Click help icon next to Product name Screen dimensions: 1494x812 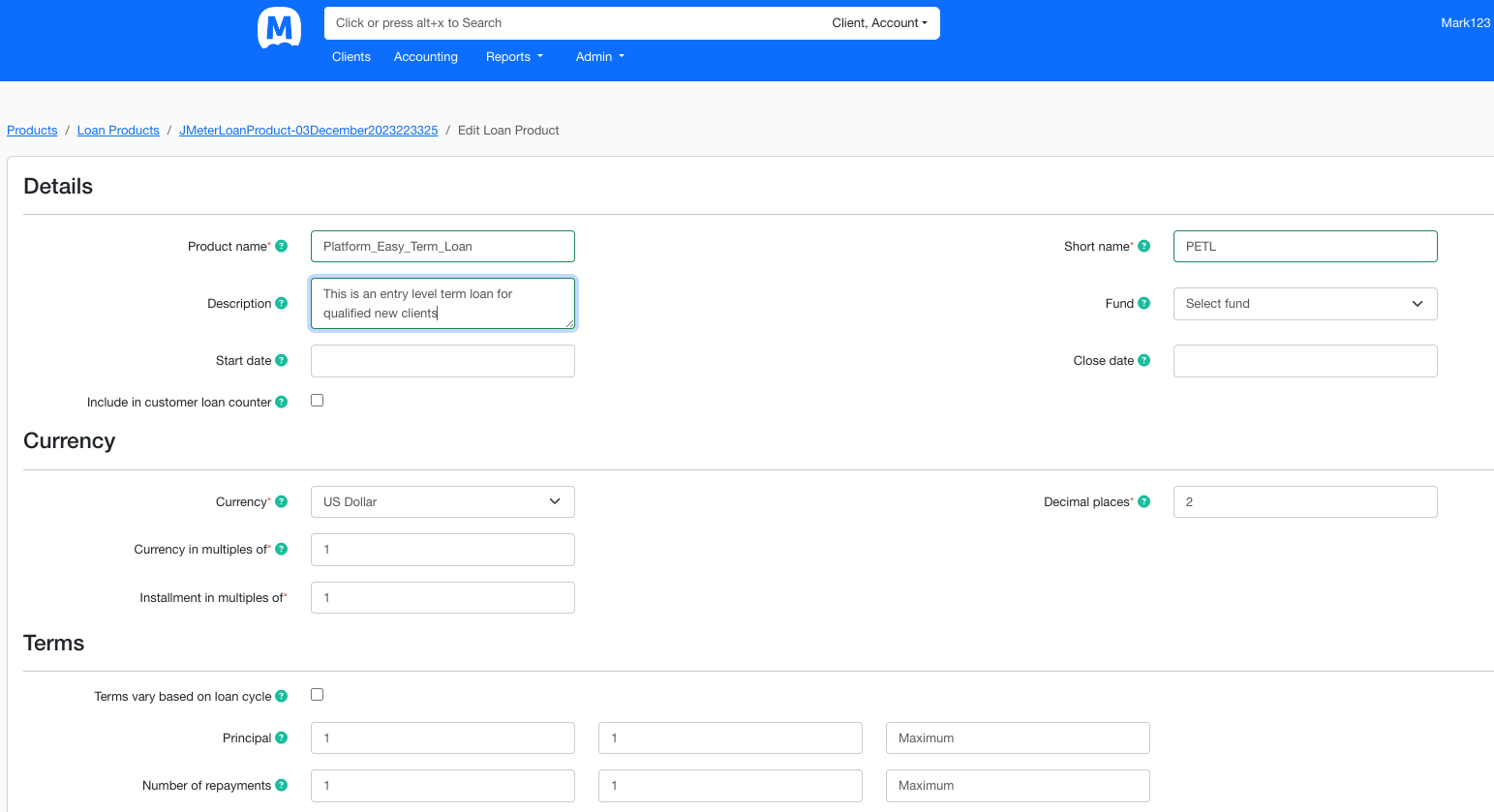[x=282, y=246]
